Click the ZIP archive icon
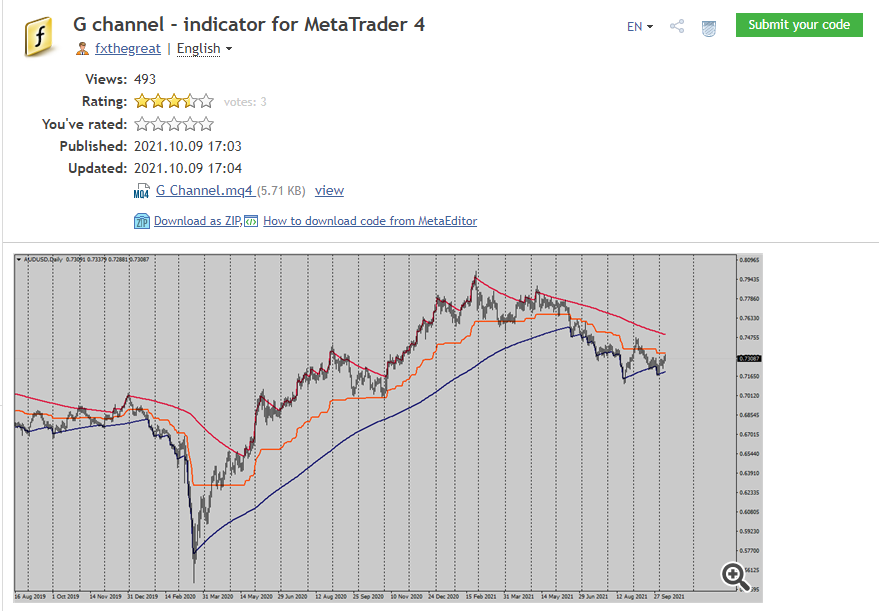The height and width of the screenshot is (611, 879). 142,221
